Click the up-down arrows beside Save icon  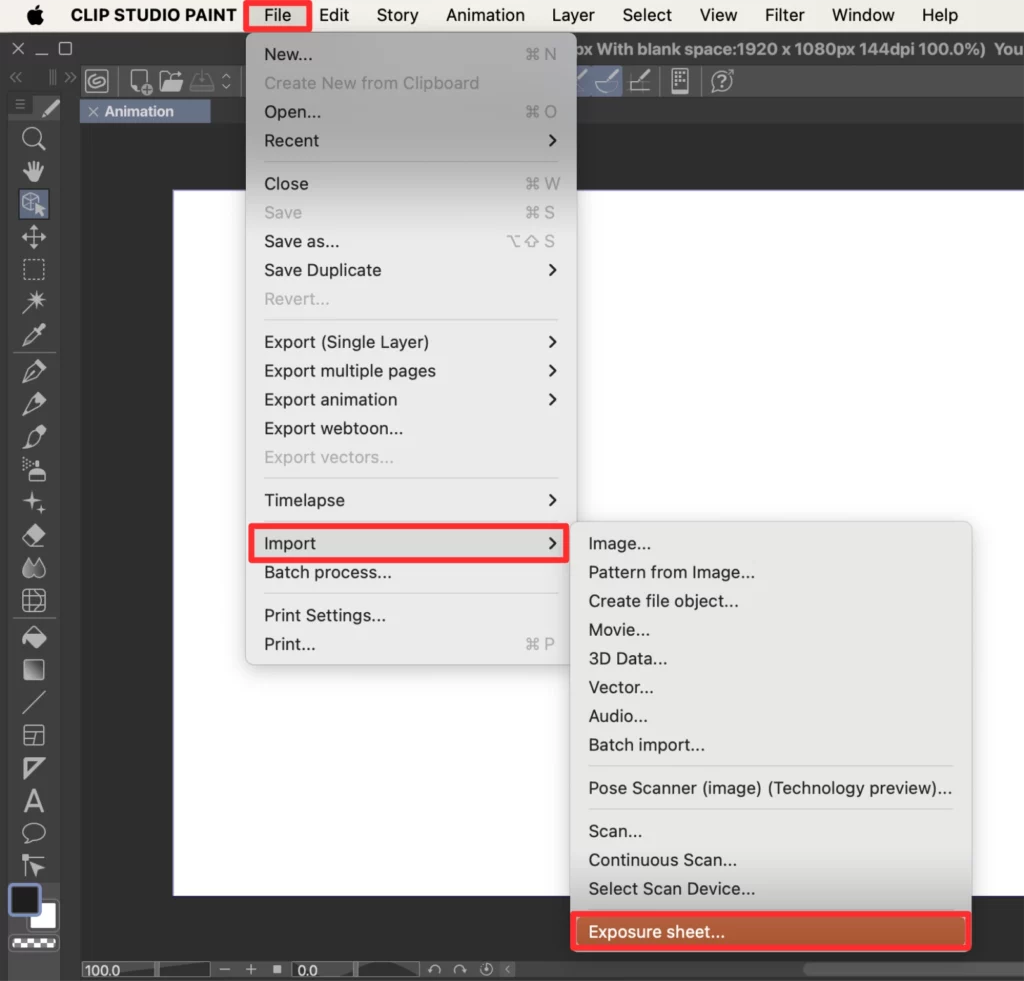click(x=226, y=81)
